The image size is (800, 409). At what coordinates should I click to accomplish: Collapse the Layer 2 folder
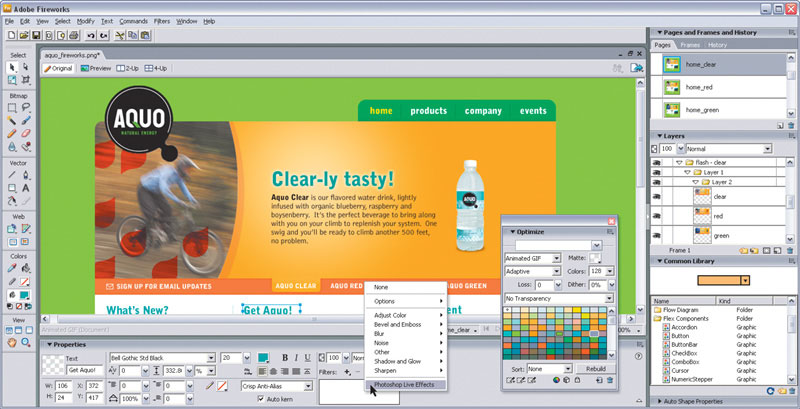click(695, 182)
